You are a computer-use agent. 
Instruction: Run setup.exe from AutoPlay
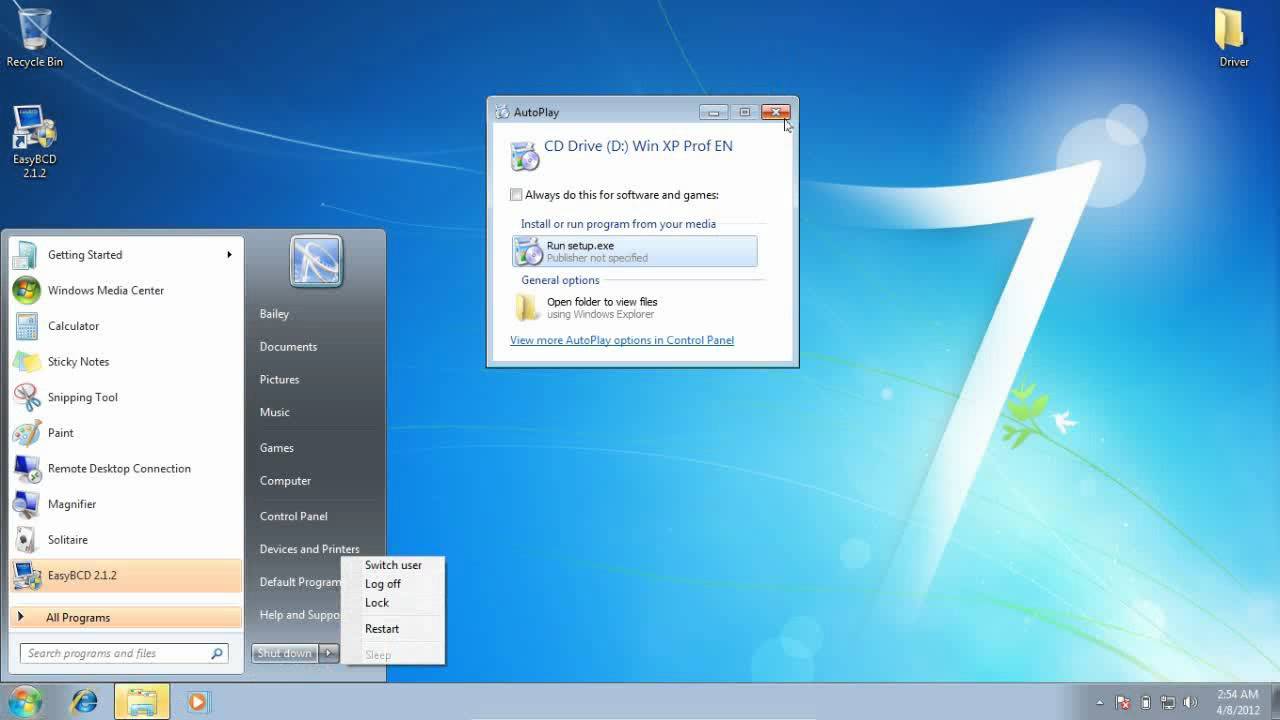635,251
